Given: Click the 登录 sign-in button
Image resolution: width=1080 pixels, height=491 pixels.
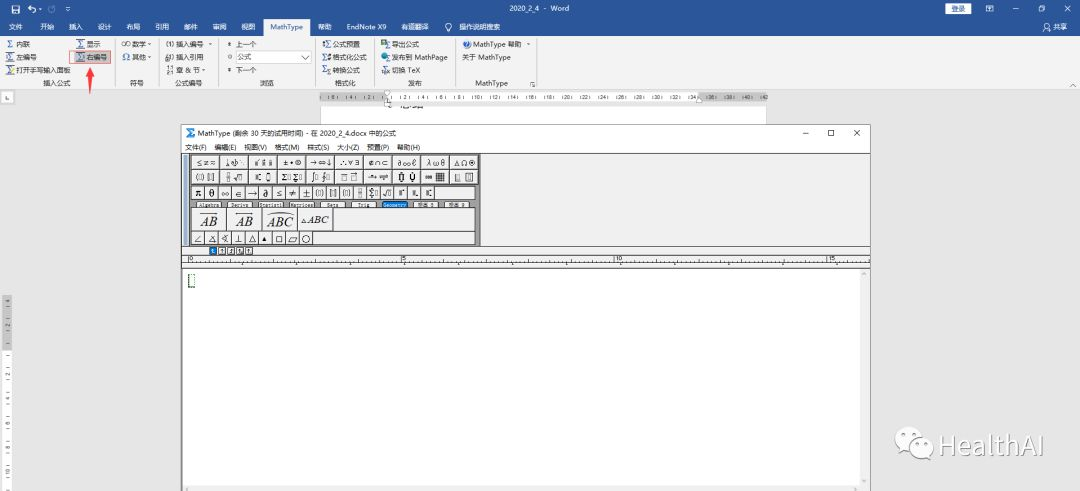Looking at the screenshot, I should coord(958,9).
